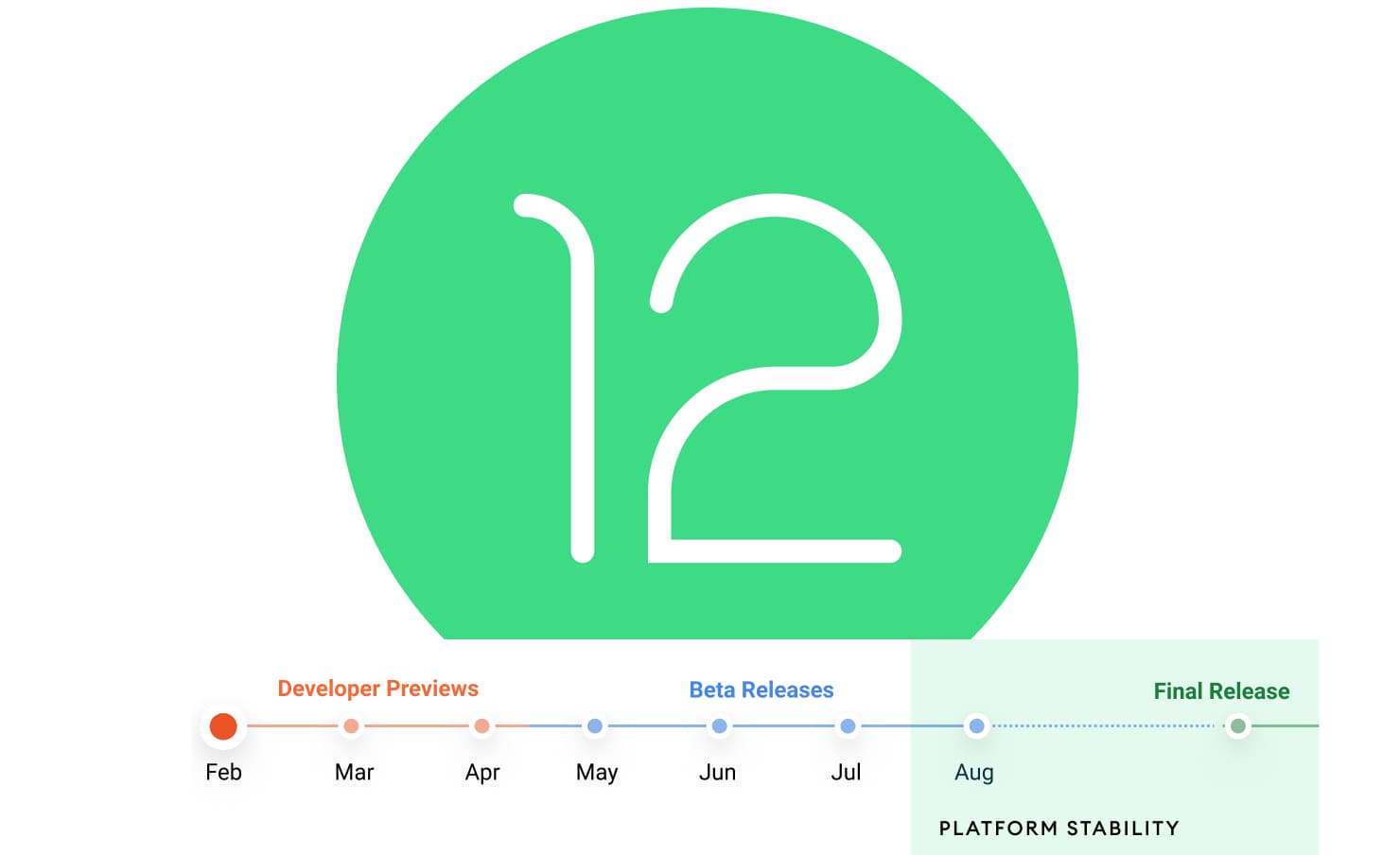Click the Aug platform stability marker dot

coord(977,726)
